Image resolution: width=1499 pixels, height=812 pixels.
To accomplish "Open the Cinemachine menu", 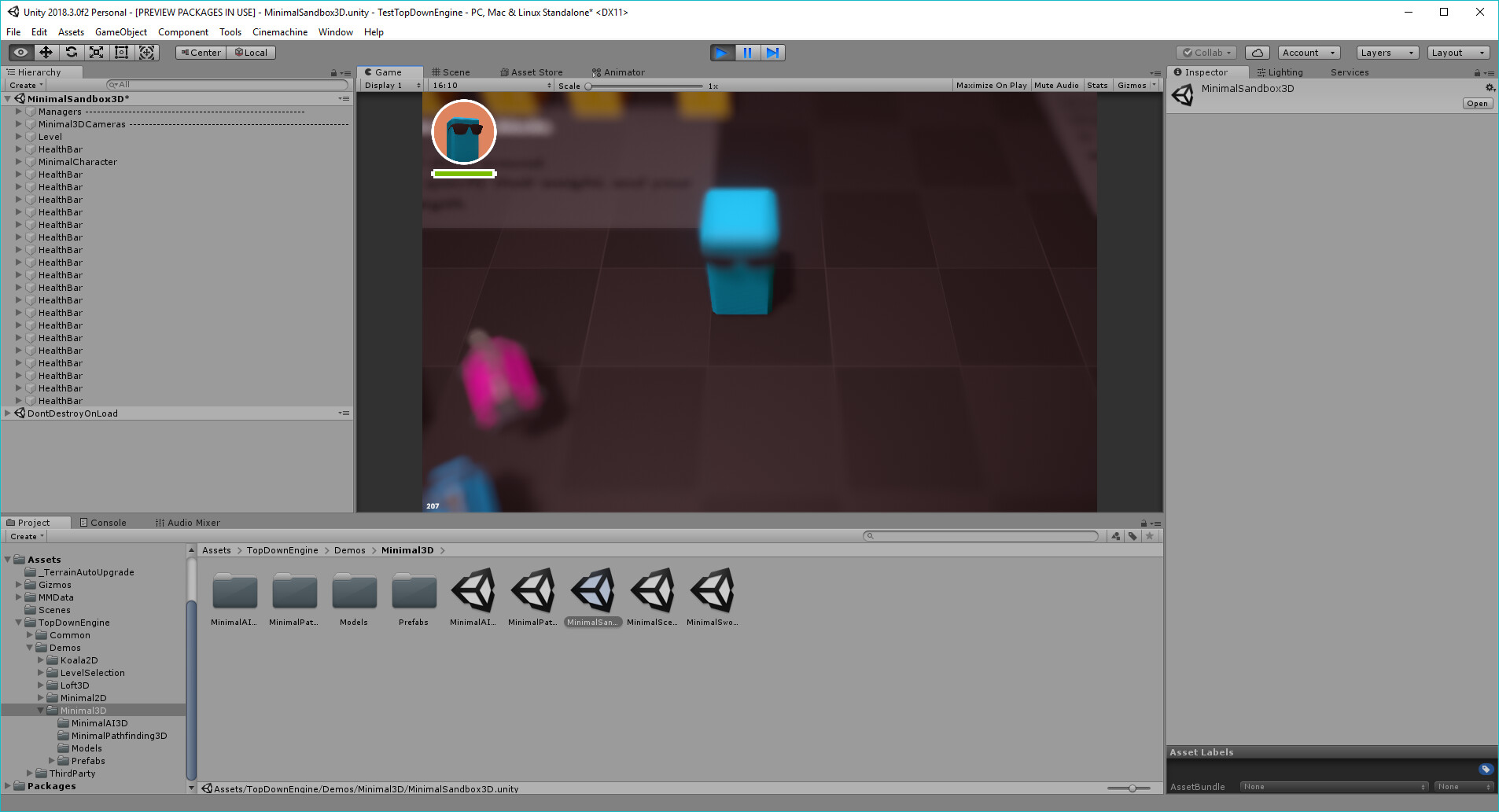I will [280, 32].
